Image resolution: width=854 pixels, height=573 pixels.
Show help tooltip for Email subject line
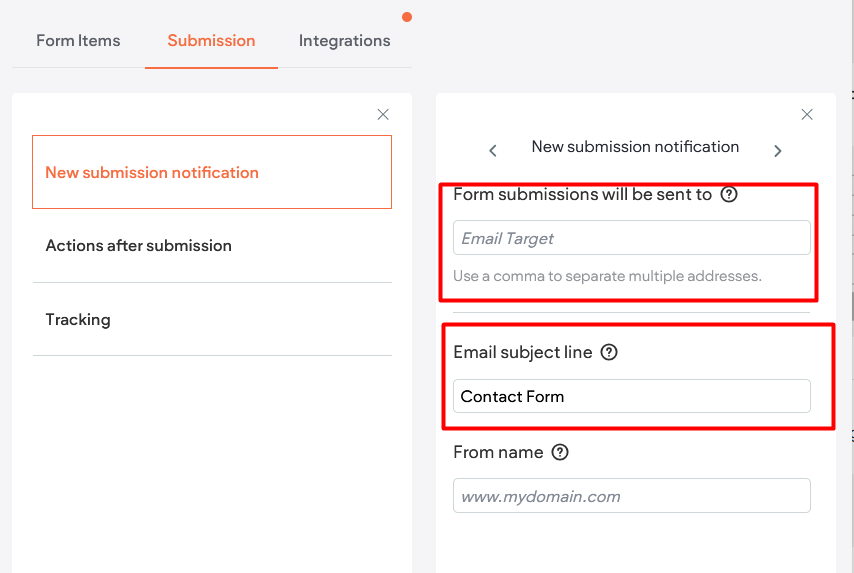pos(609,352)
